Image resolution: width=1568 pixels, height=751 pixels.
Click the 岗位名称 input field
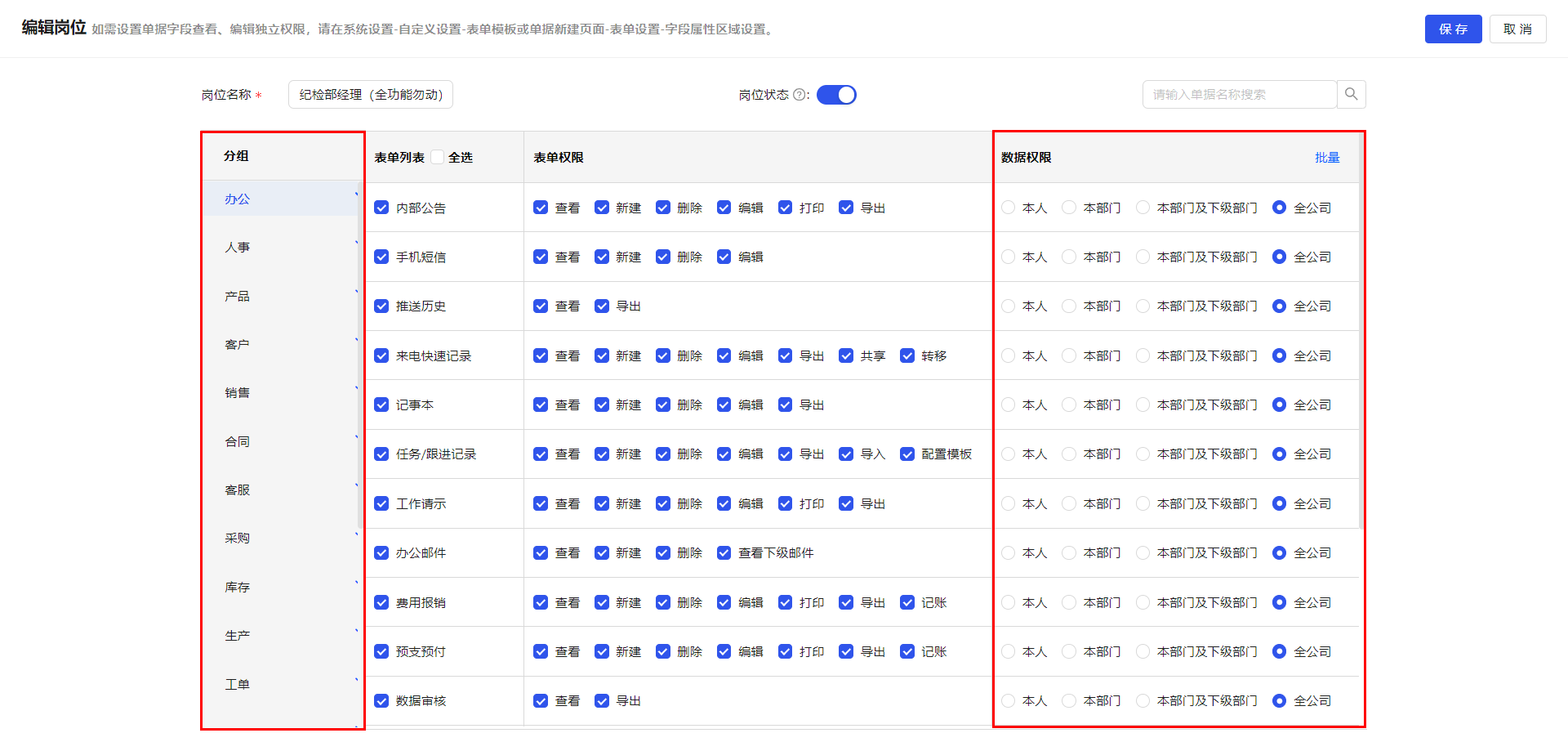pos(370,95)
